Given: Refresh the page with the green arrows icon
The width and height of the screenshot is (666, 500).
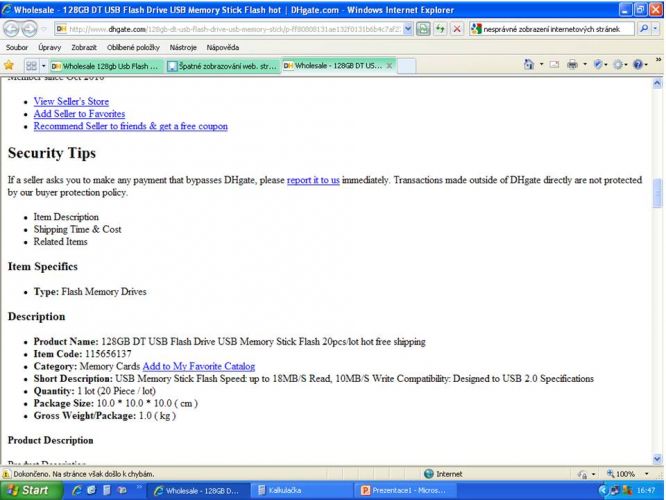Looking at the screenshot, I should [x=440, y=29].
